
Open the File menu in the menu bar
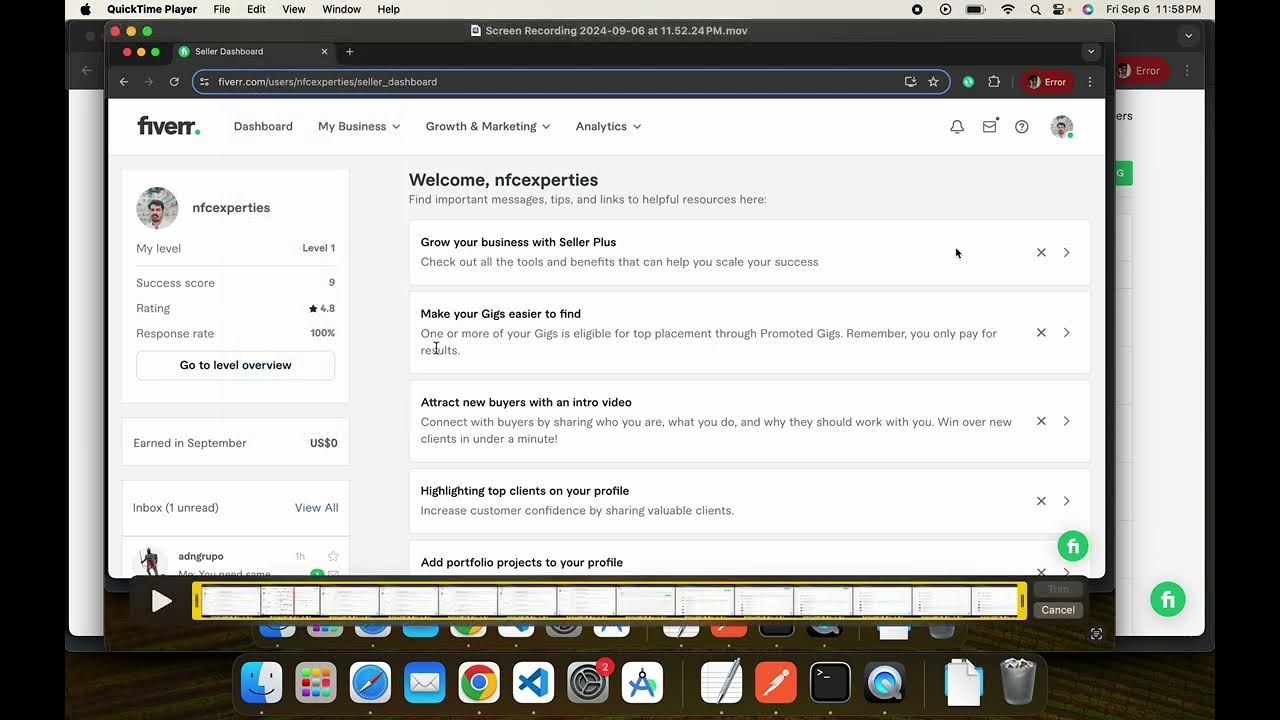coord(222,9)
